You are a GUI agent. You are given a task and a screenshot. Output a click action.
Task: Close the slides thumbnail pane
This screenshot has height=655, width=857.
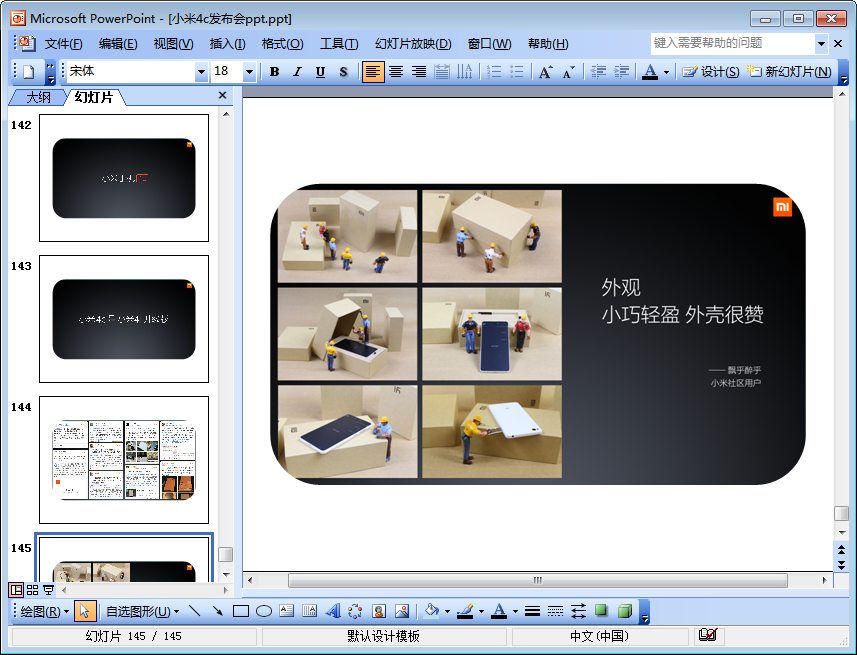coord(222,95)
